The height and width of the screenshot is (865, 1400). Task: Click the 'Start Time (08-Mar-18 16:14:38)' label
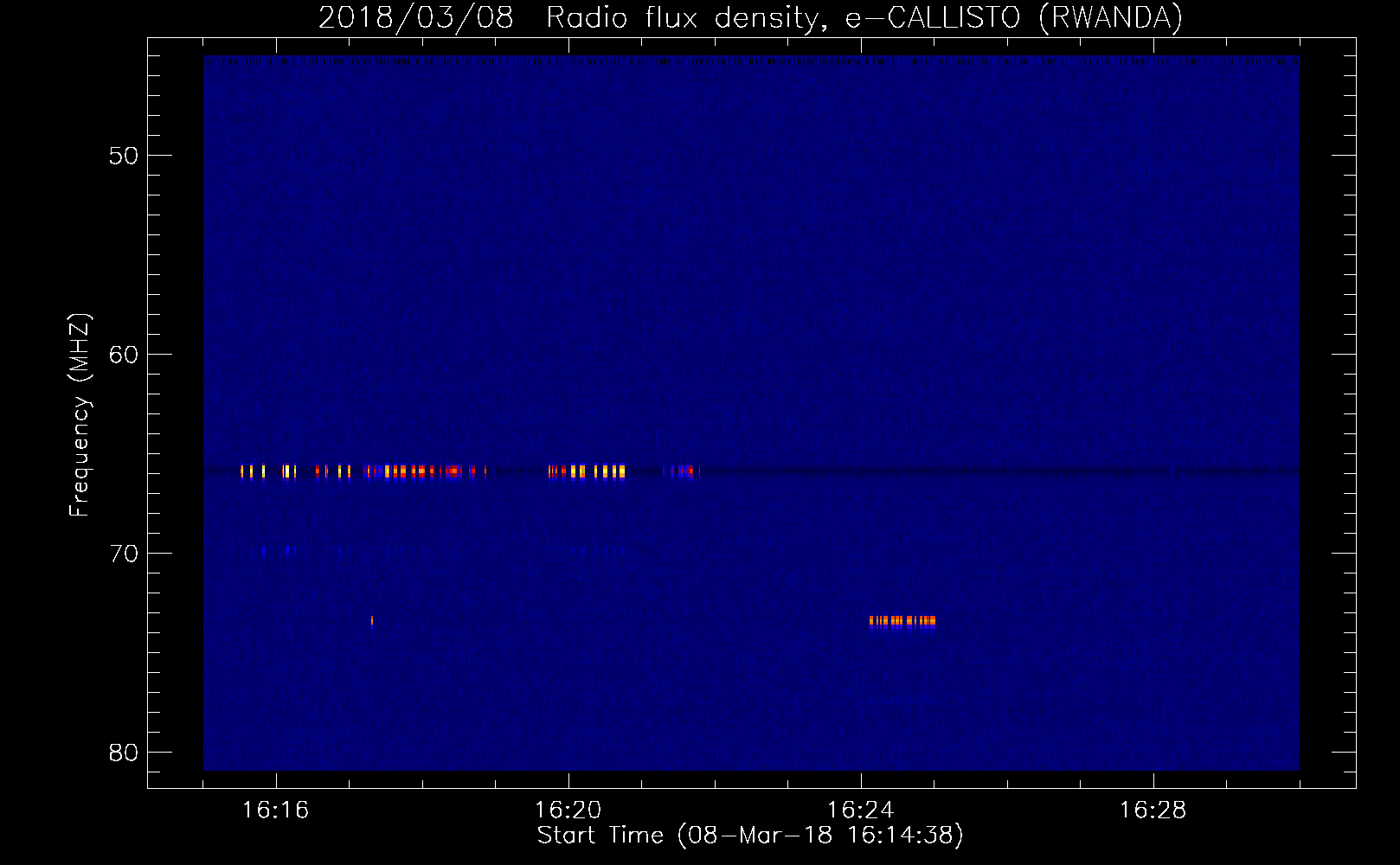[750, 836]
